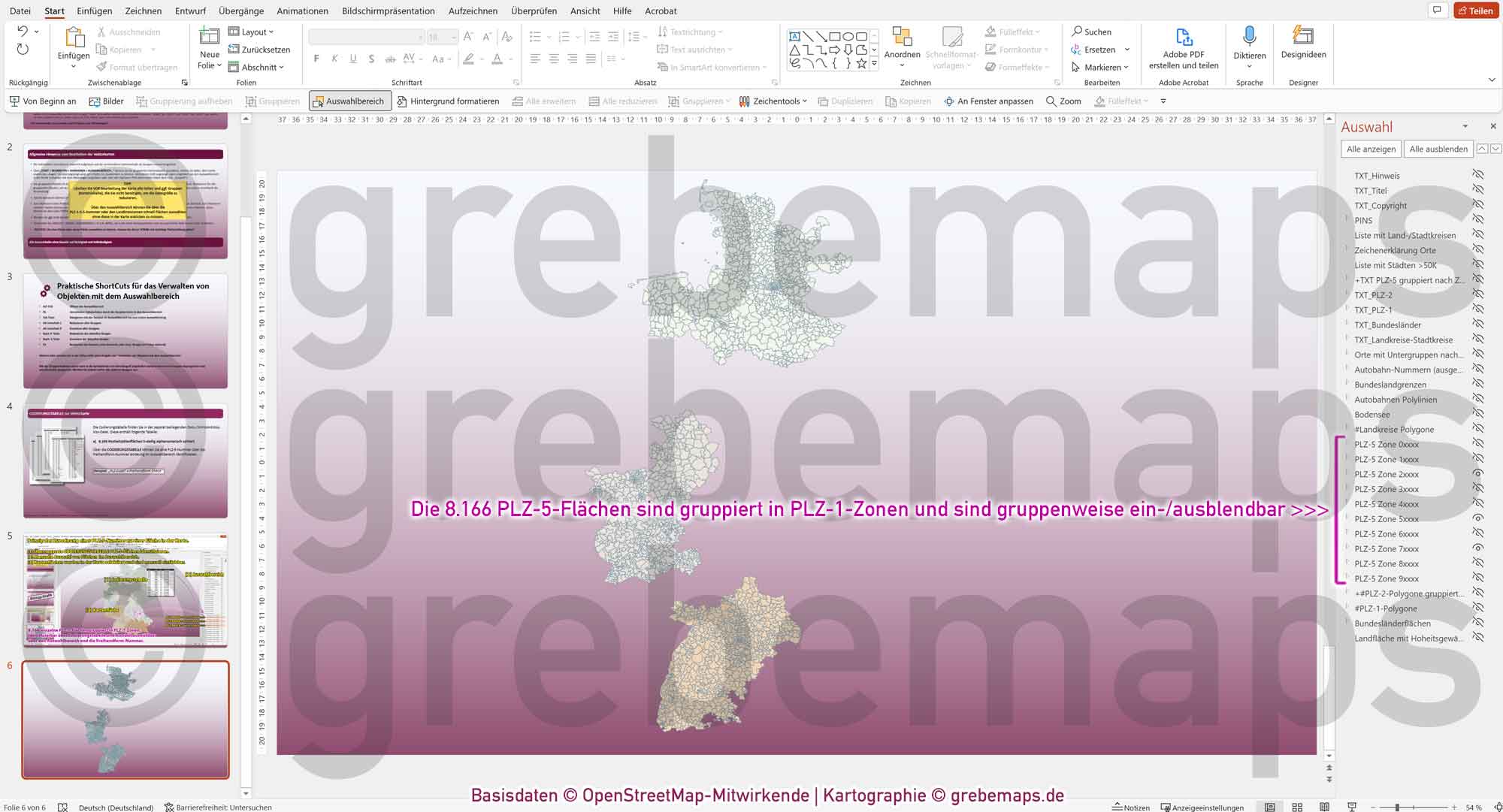The image size is (1503, 812).
Task: Click the Alle ausblenden button
Action: pyautogui.click(x=1438, y=149)
